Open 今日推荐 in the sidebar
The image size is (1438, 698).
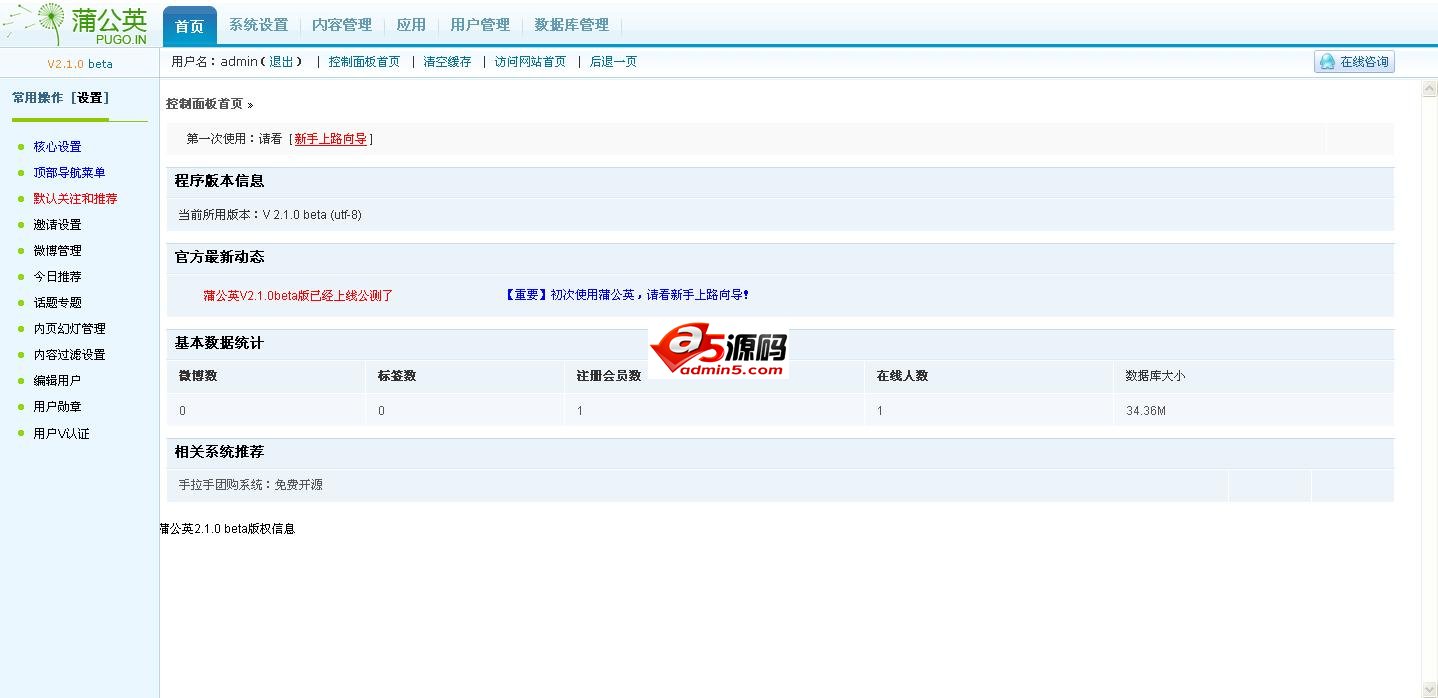(57, 277)
